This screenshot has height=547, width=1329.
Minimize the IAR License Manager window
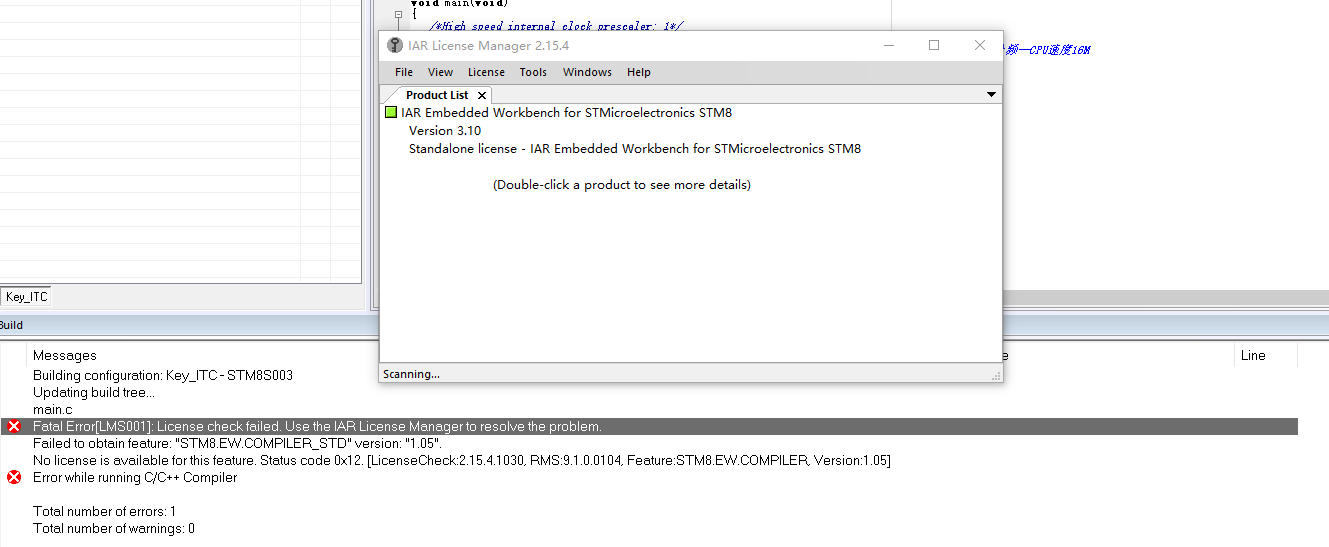click(888, 45)
